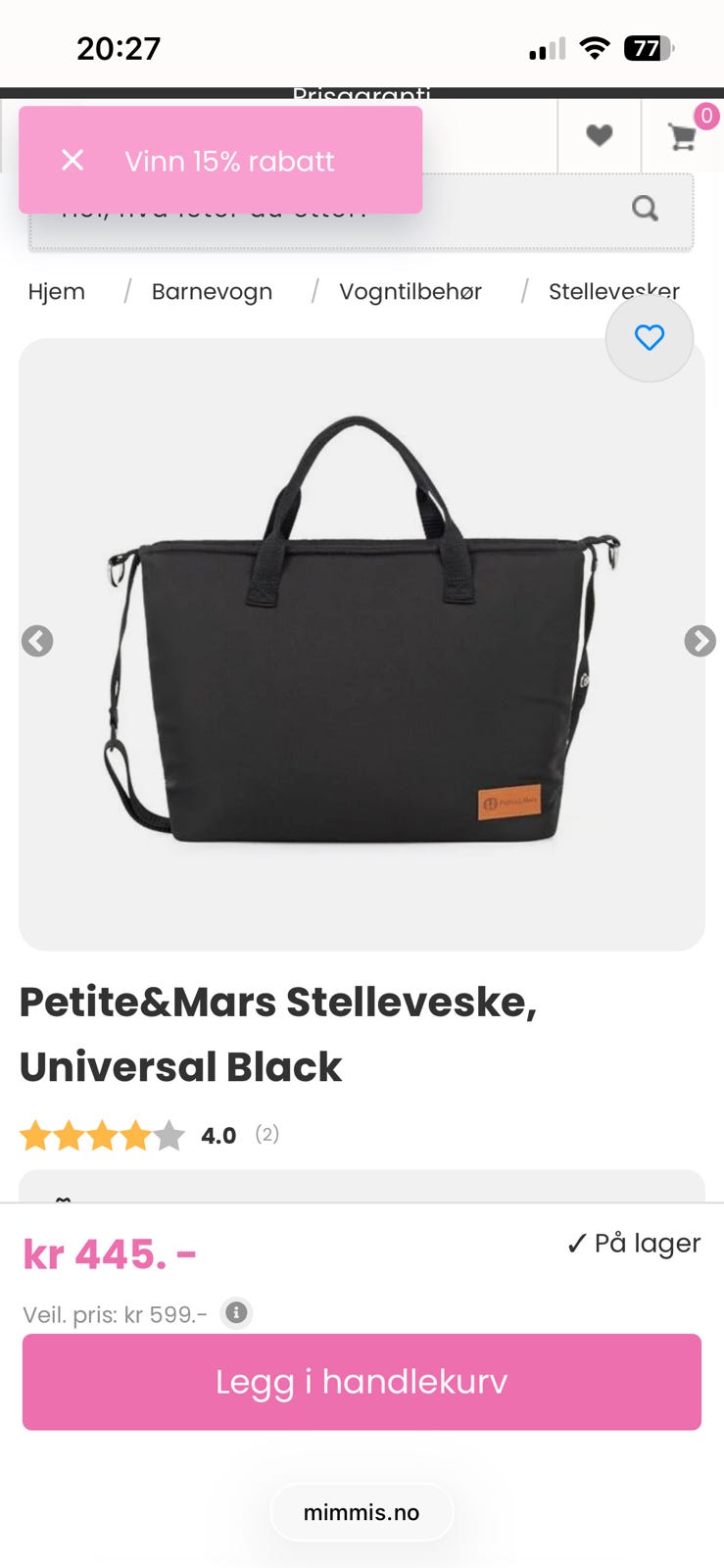Toggle favorite heart on product image
724x1568 pixels.
click(650, 338)
